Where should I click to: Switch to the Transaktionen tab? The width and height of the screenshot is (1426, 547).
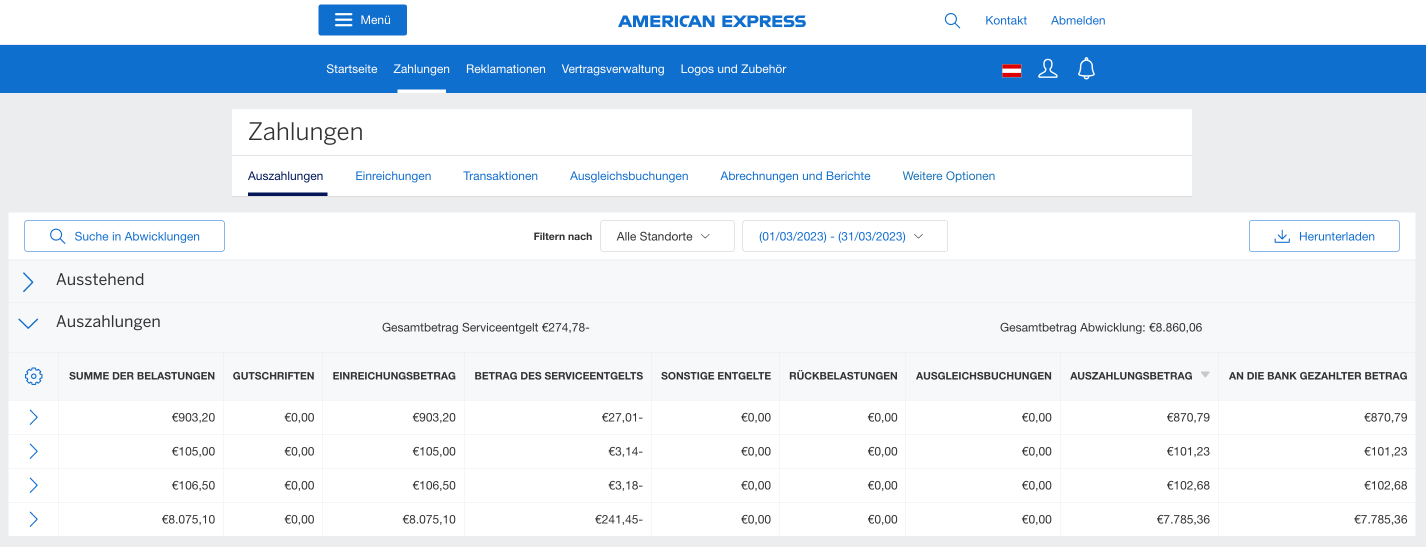coord(500,176)
